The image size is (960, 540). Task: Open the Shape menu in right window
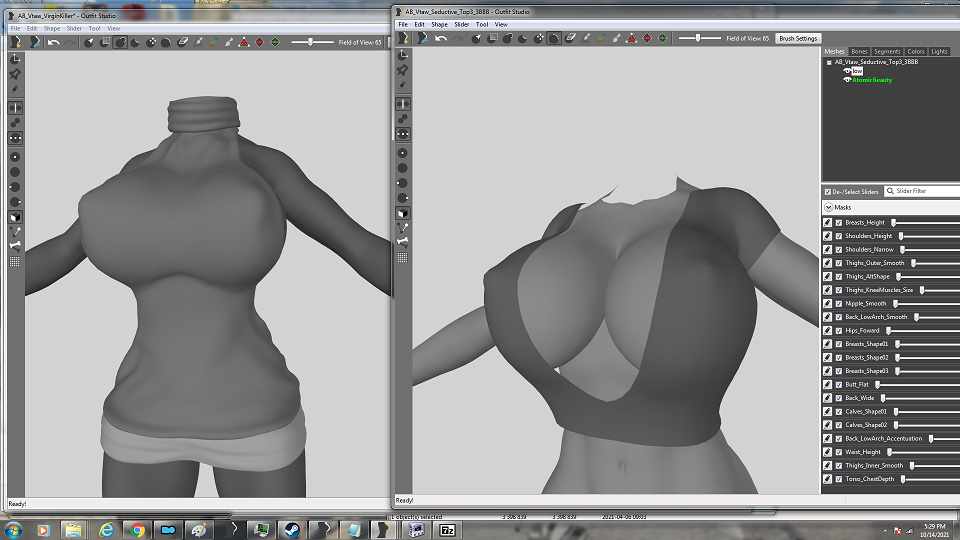(x=439, y=24)
